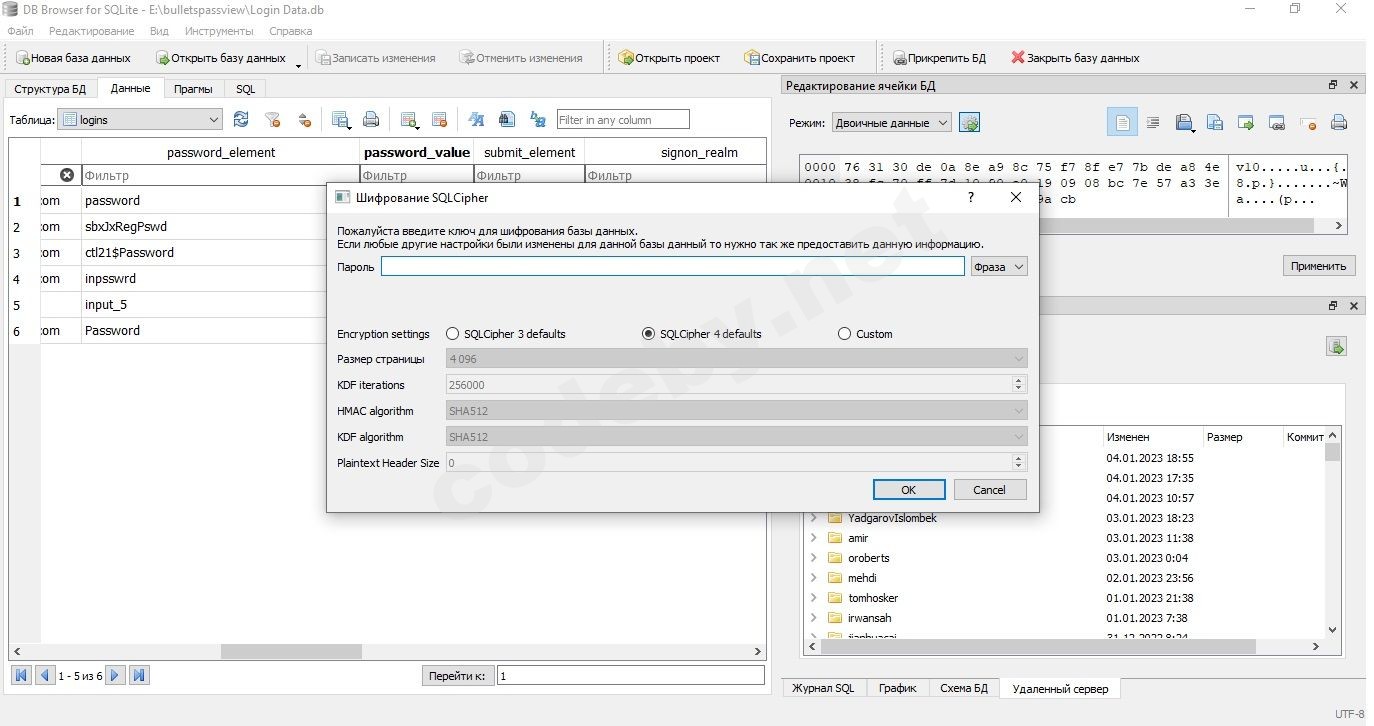Click the delete current record icon
Image resolution: width=1374 pixels, height=726 pixels.
[x=439, y=120]
